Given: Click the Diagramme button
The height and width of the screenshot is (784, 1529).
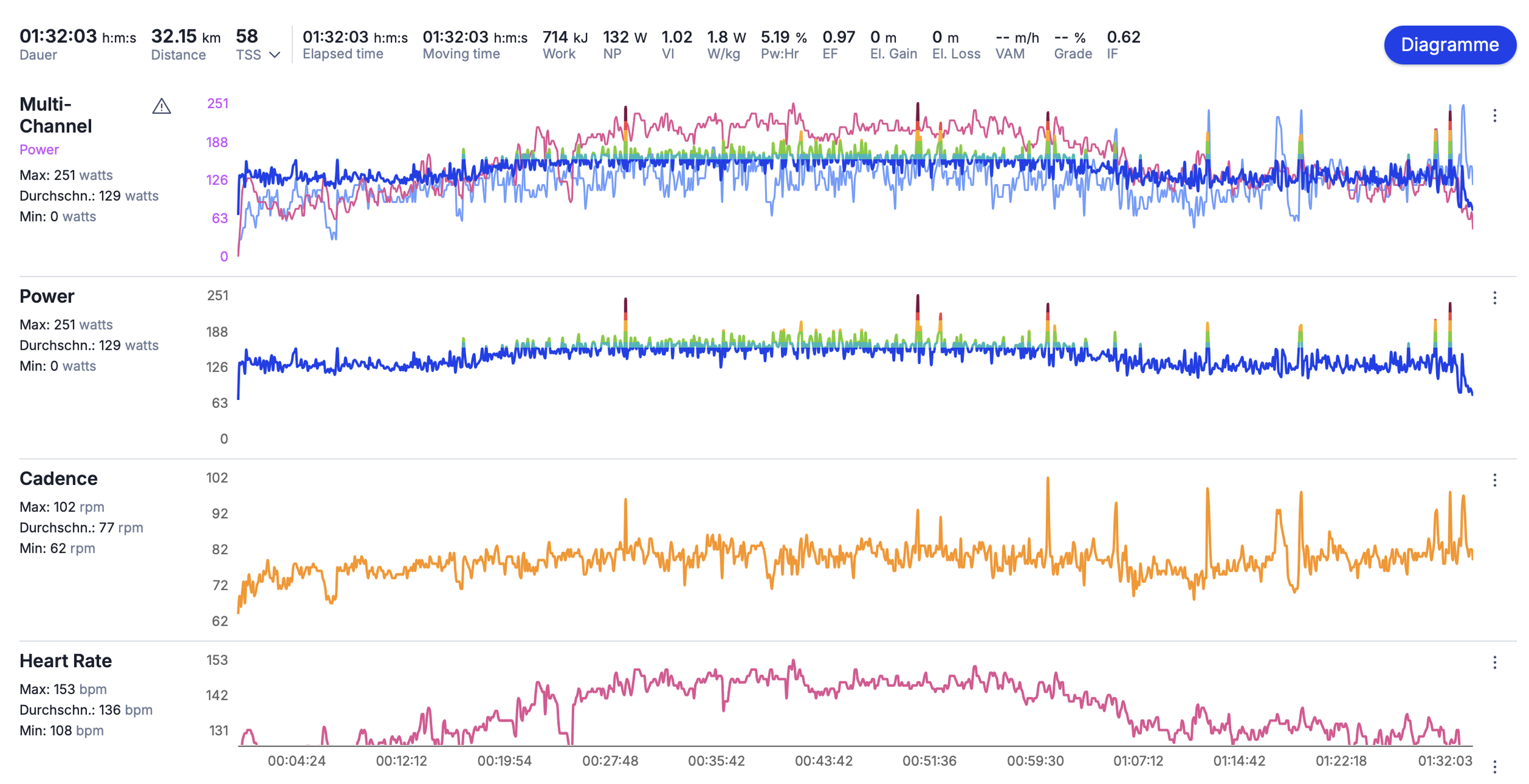Looking at the screenshot, I should (1449, 45).
